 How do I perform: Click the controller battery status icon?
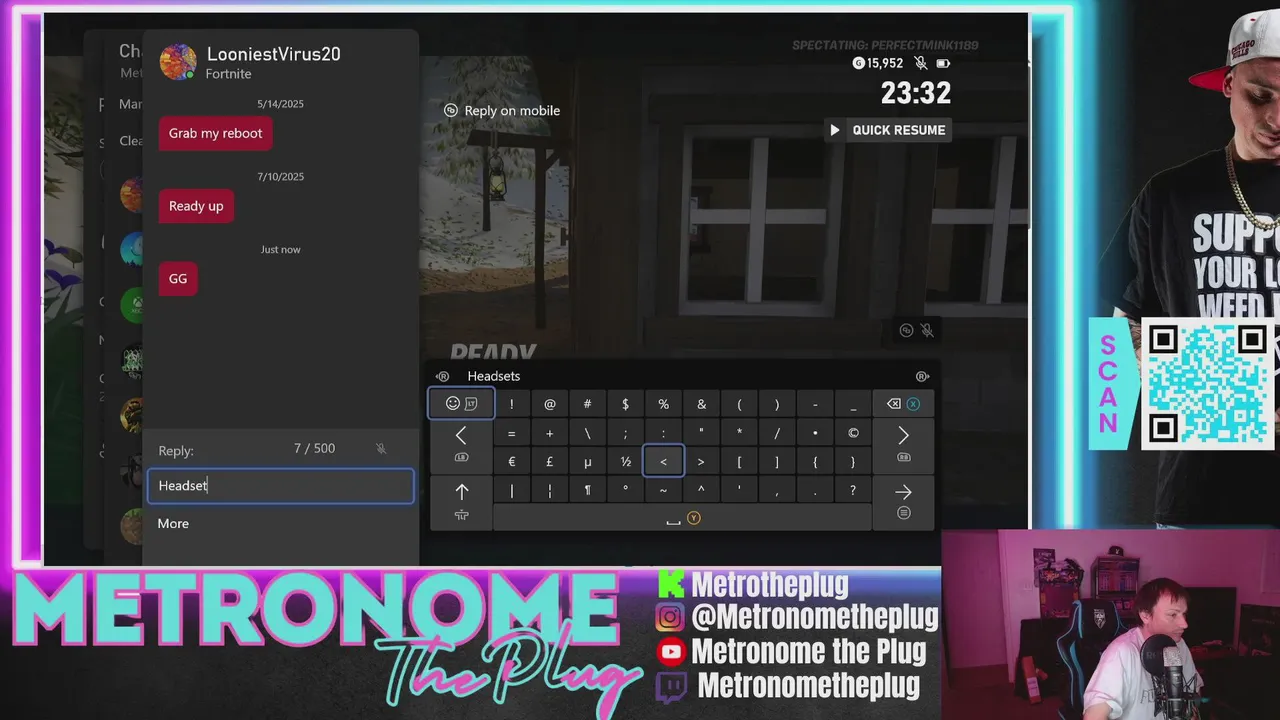pyautogui.click(x=942, y=63)
